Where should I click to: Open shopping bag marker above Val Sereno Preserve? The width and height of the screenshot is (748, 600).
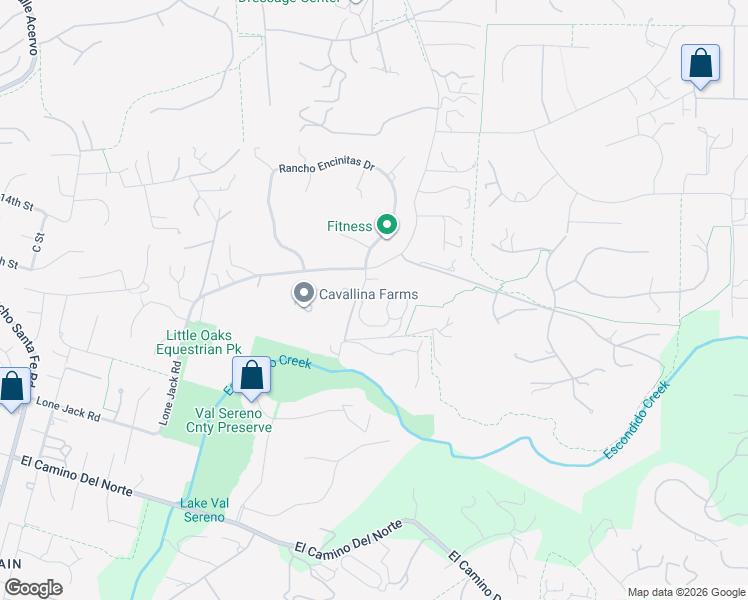click(x=251, y=378)
